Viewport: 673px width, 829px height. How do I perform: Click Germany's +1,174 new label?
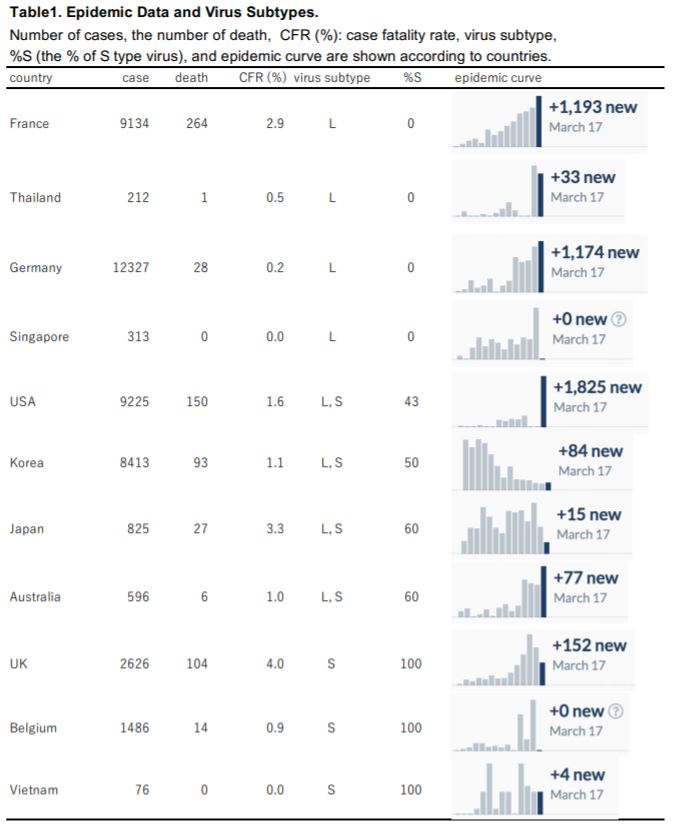click(595, 252)
